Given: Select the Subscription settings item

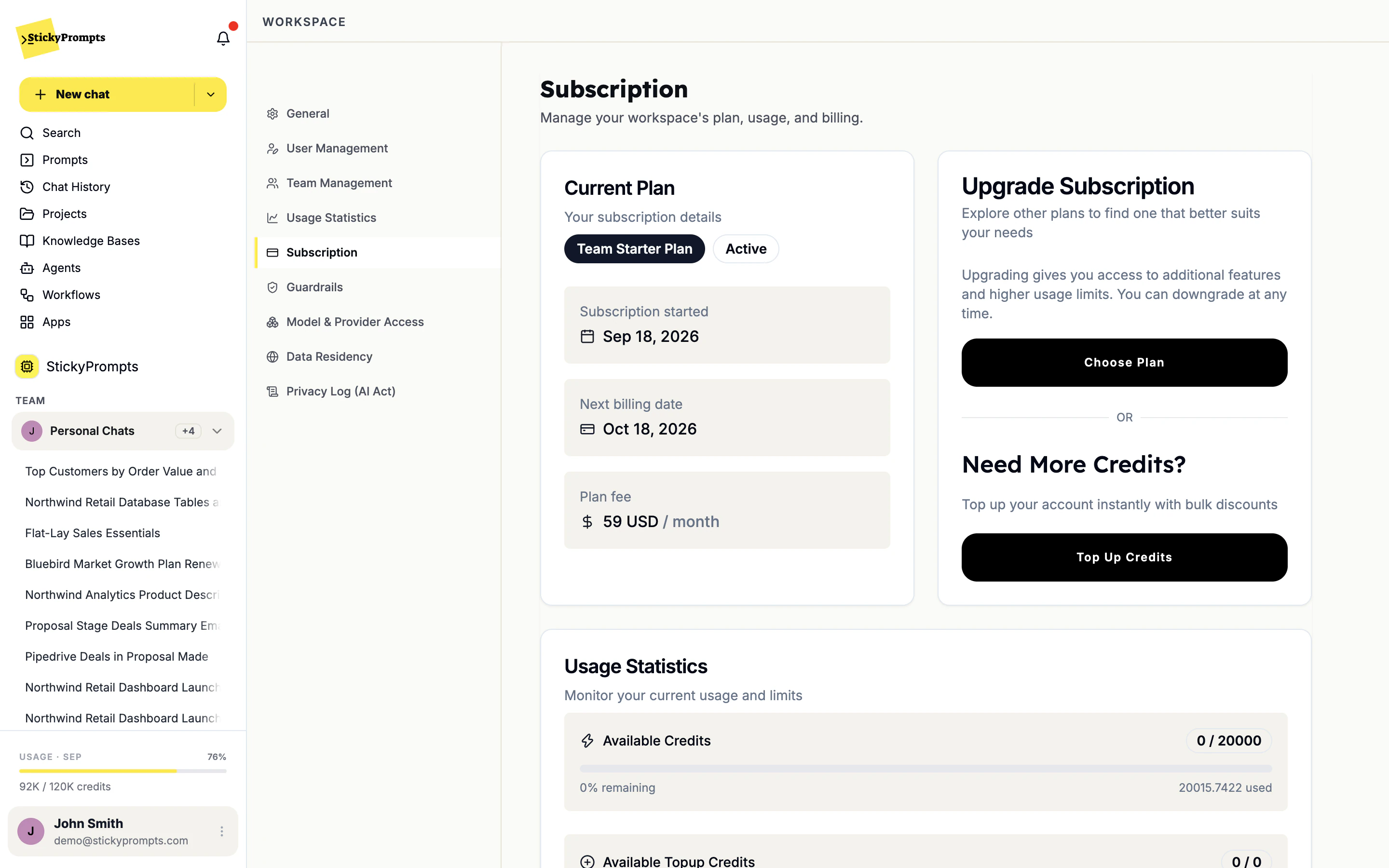Looking at the screenshot, I should [377, 253].
